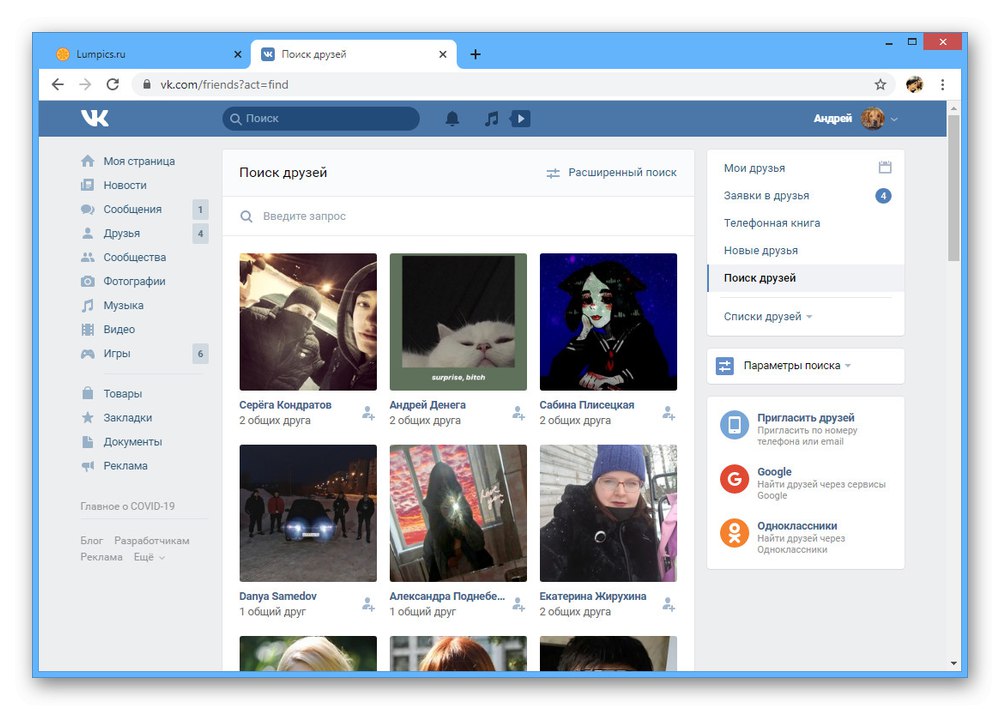Open Андрей Денега cat photo thumbnail
1000x710 pixels.
458,322
